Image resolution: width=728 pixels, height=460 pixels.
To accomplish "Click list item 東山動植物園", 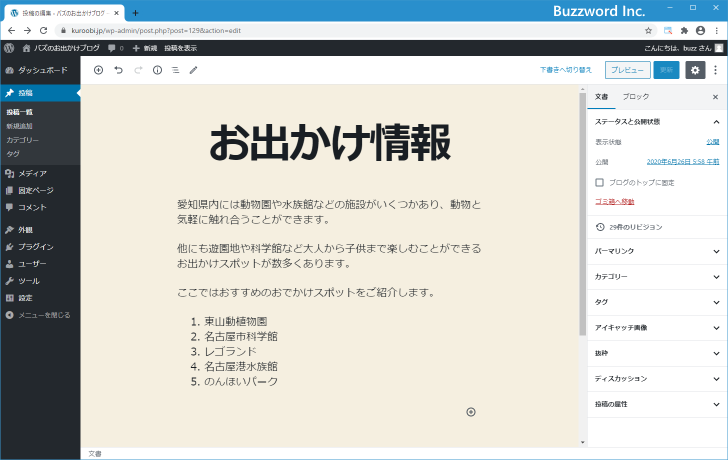I will (235, 321).
